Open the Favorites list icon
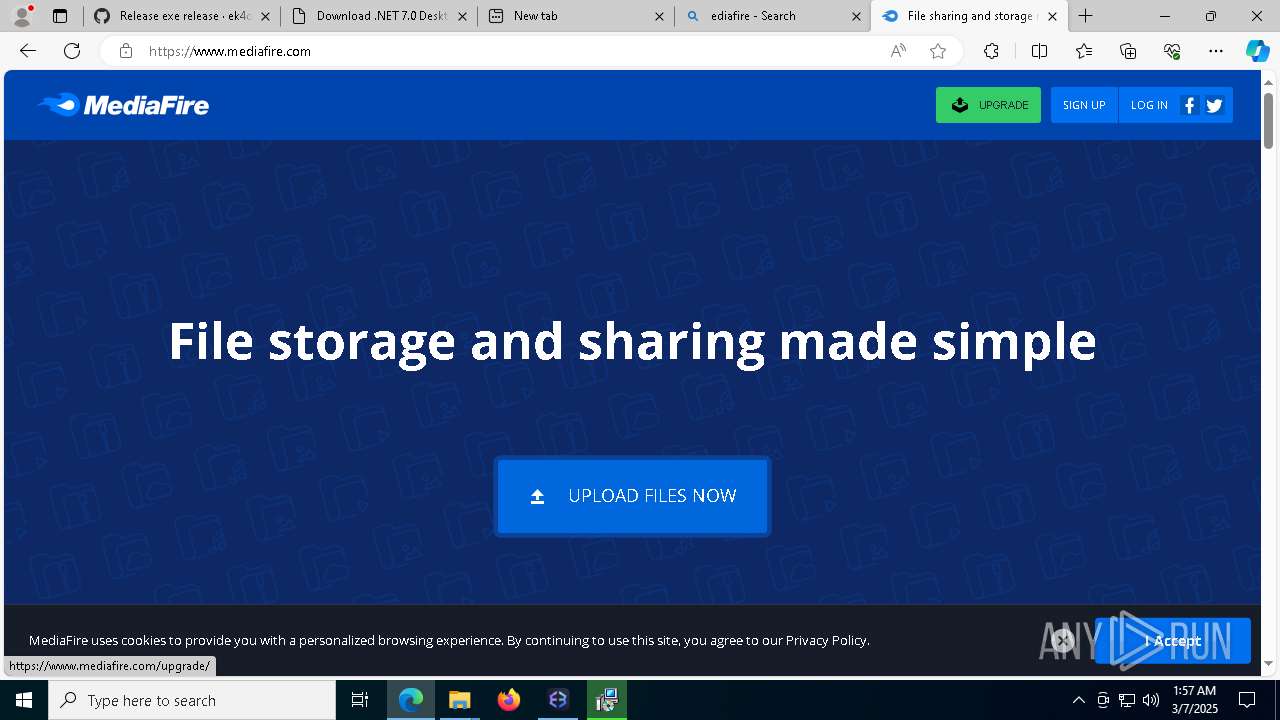This screenshot has width=1280, height=720. pos(1084,51)
